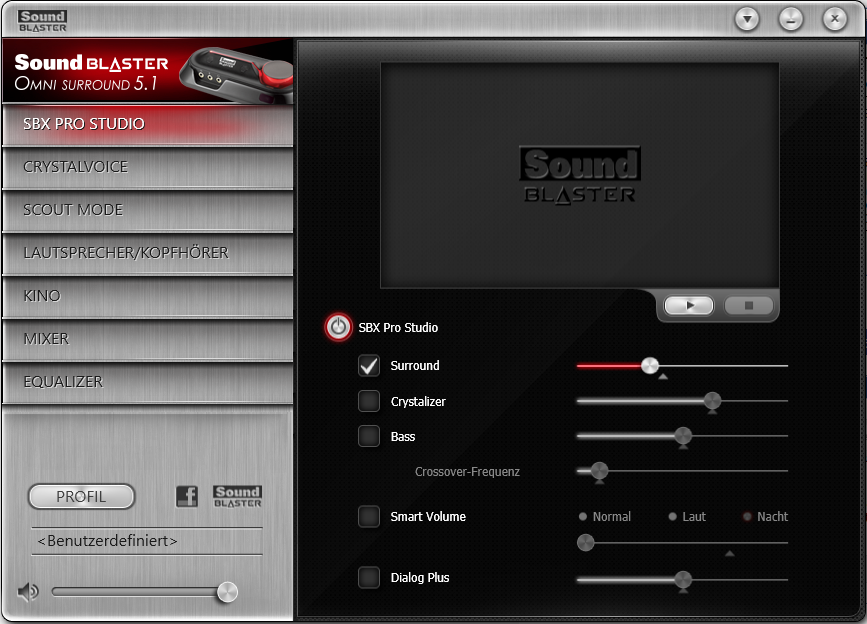Toggle the SBX Pro Studio power button
867x624 pixels.
tap(338, 327)
